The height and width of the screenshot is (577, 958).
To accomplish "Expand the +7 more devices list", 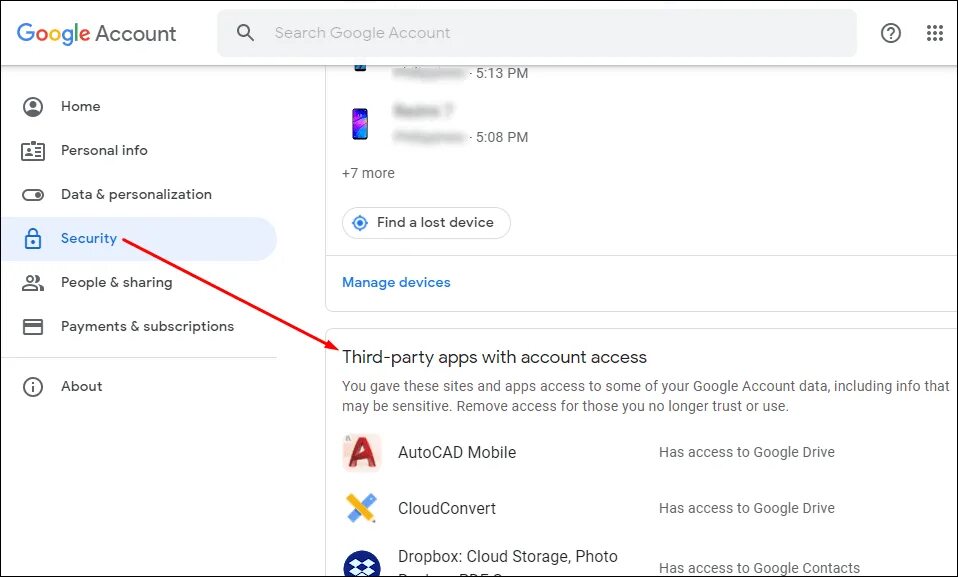I will pos(368,173).
